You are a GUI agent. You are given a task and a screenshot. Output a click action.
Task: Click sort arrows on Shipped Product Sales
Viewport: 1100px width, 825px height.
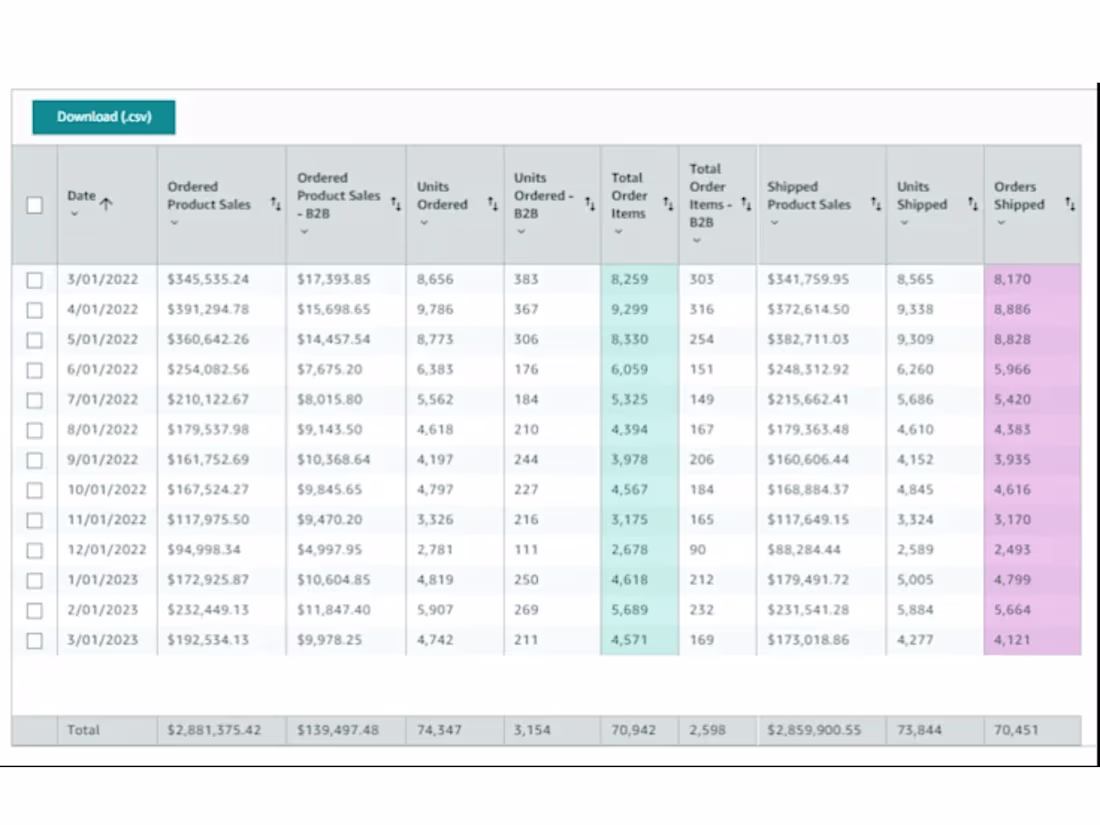(876, 204)
